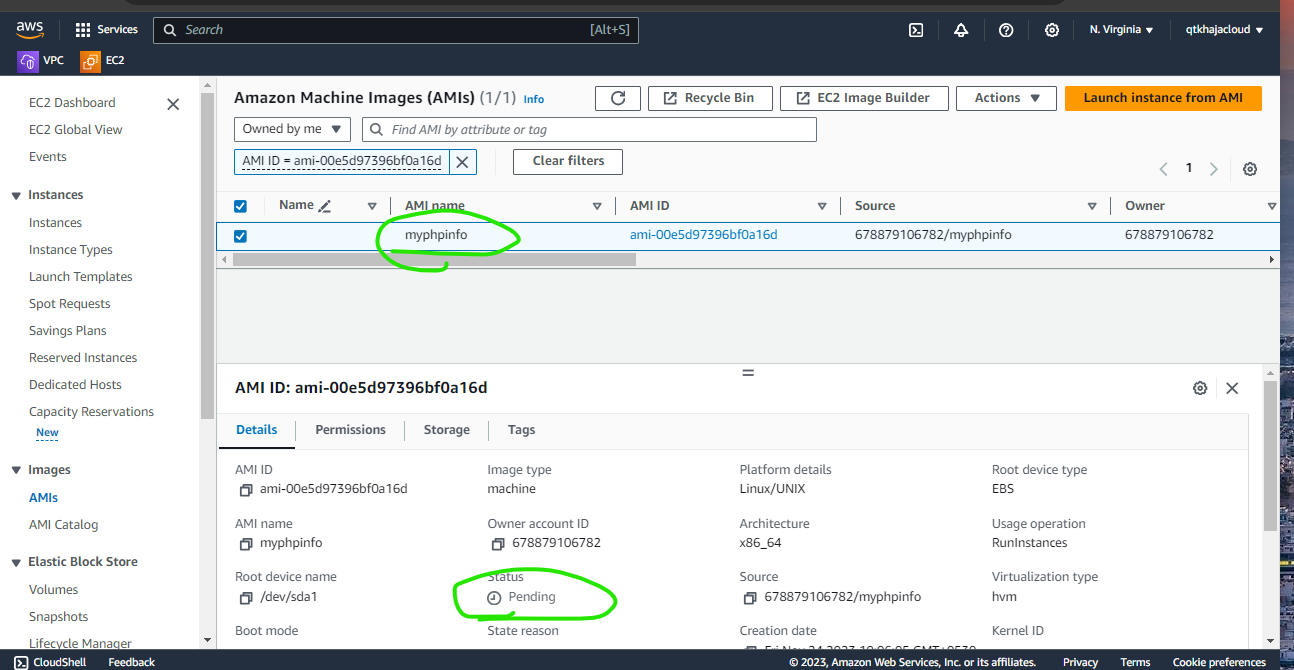
Task: Expand the Actions dropdown menu
Action: [1007, 98]
